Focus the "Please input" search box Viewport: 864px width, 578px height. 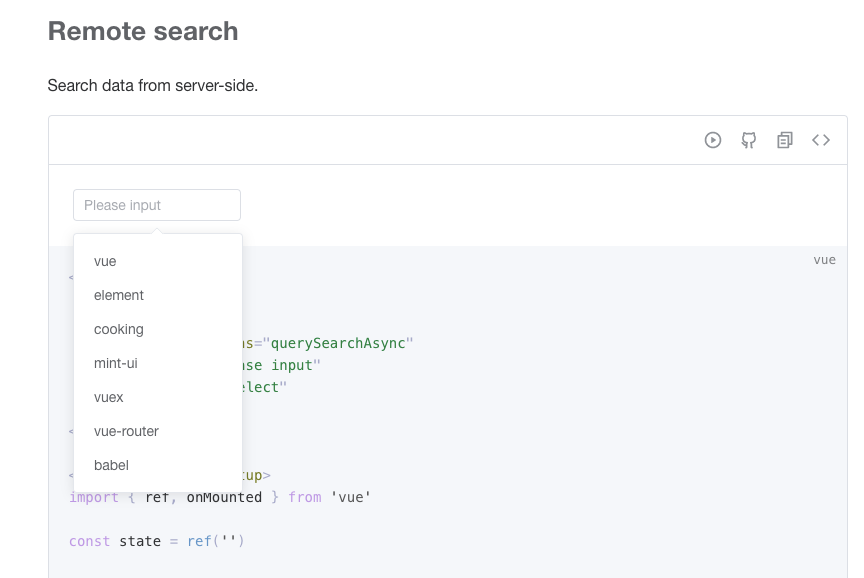click(x=156, y=204)
